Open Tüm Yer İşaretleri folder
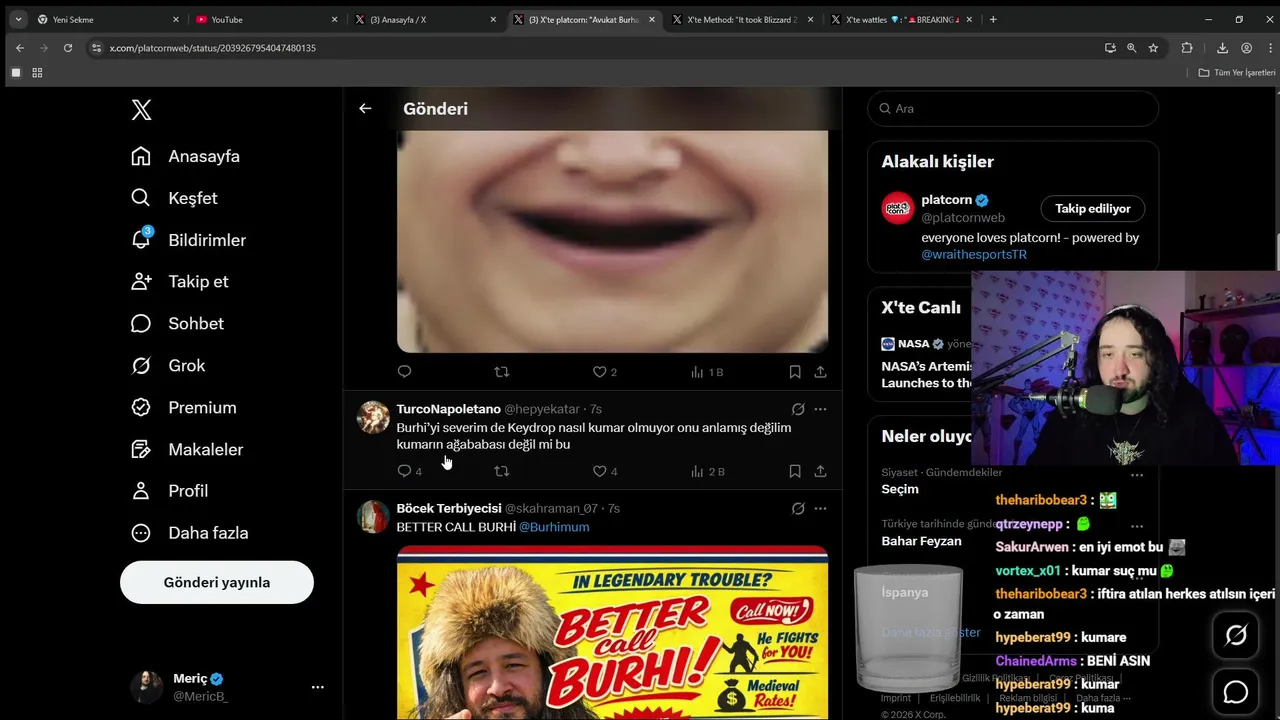This screenshot has width=1280, height=720. (x=1237, y=73)
